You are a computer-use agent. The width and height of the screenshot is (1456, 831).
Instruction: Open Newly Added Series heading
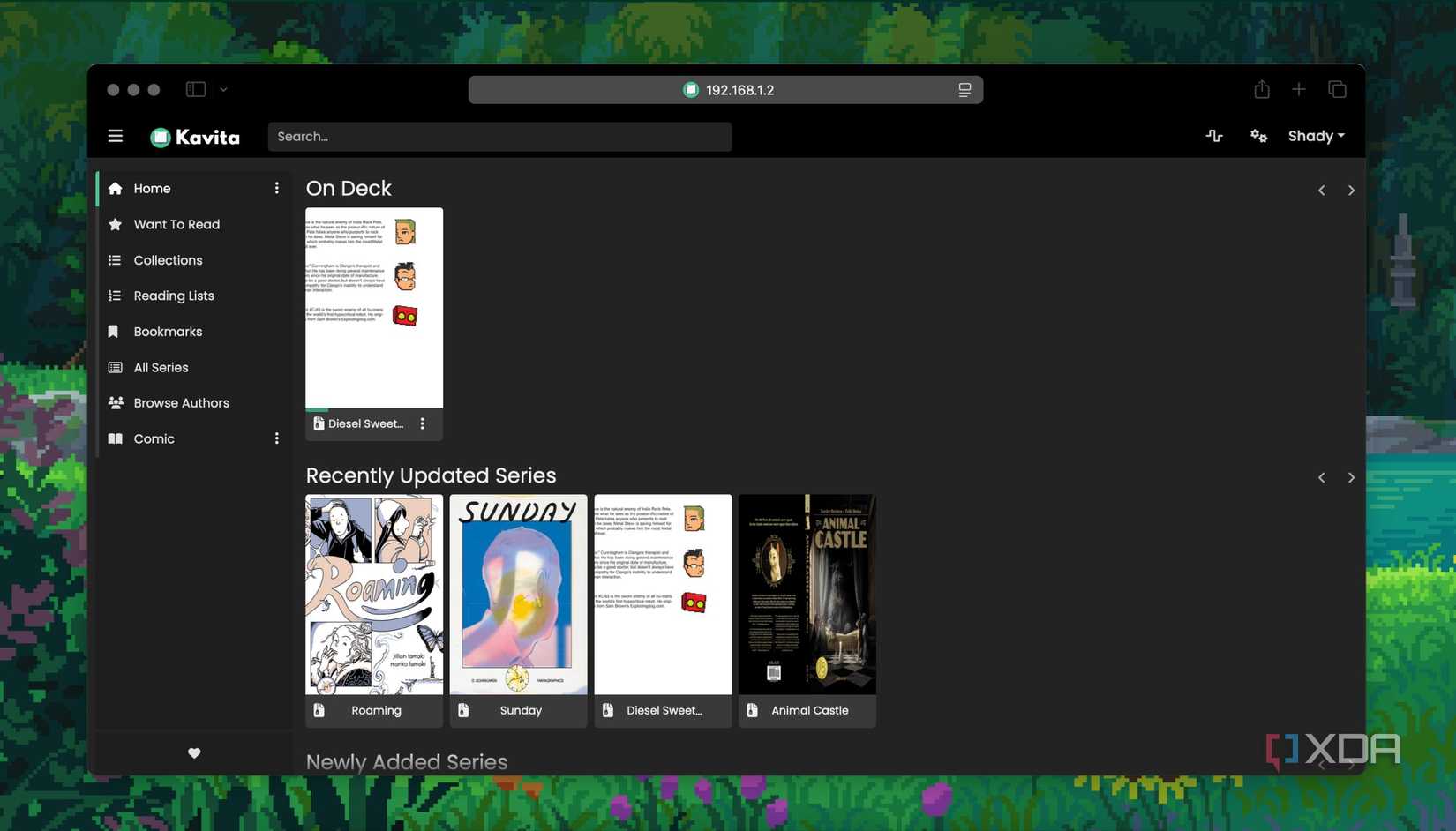click(407, 762)
